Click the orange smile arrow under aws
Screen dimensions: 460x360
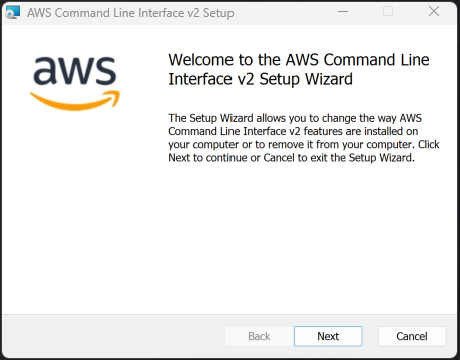click(x=75, y=100)
